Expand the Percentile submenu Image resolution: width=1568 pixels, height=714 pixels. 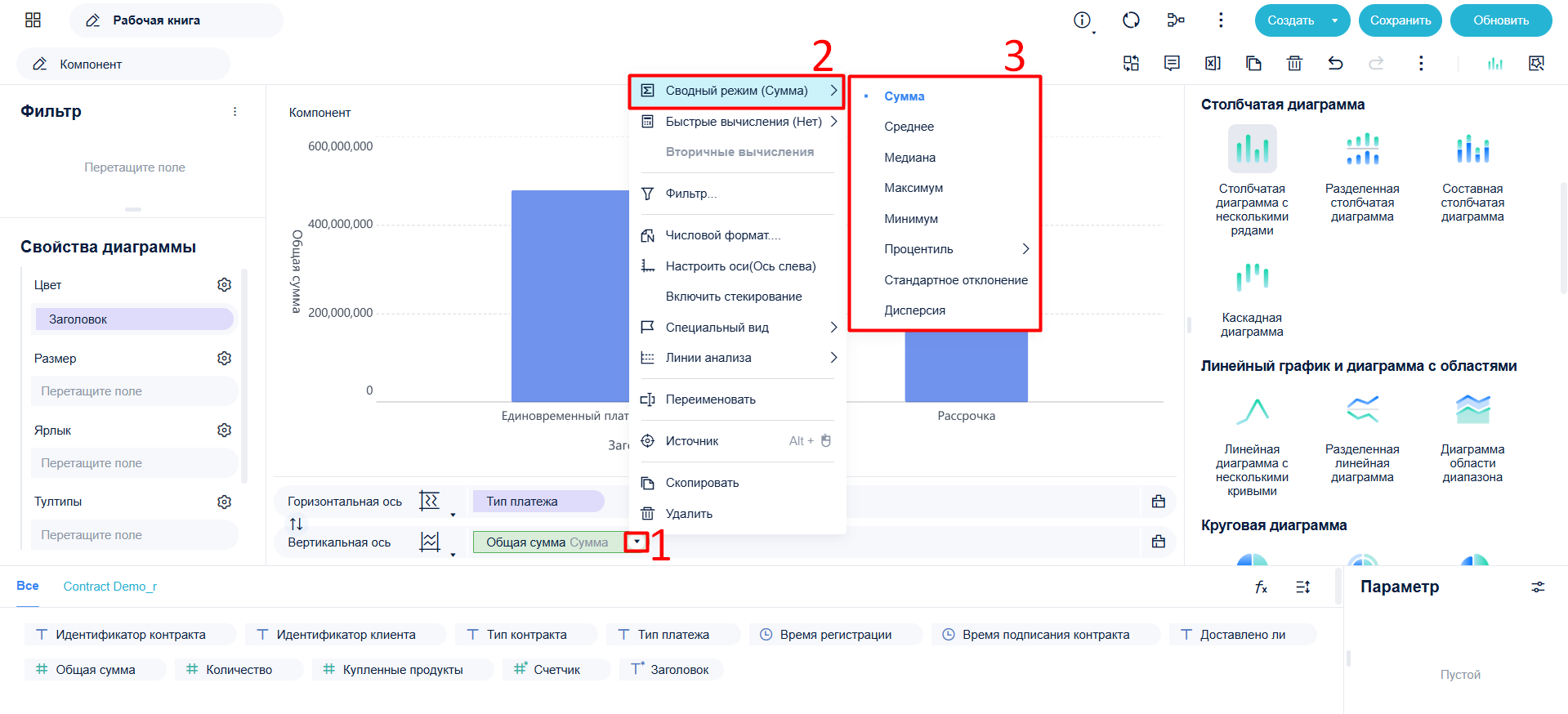(945, 249)
